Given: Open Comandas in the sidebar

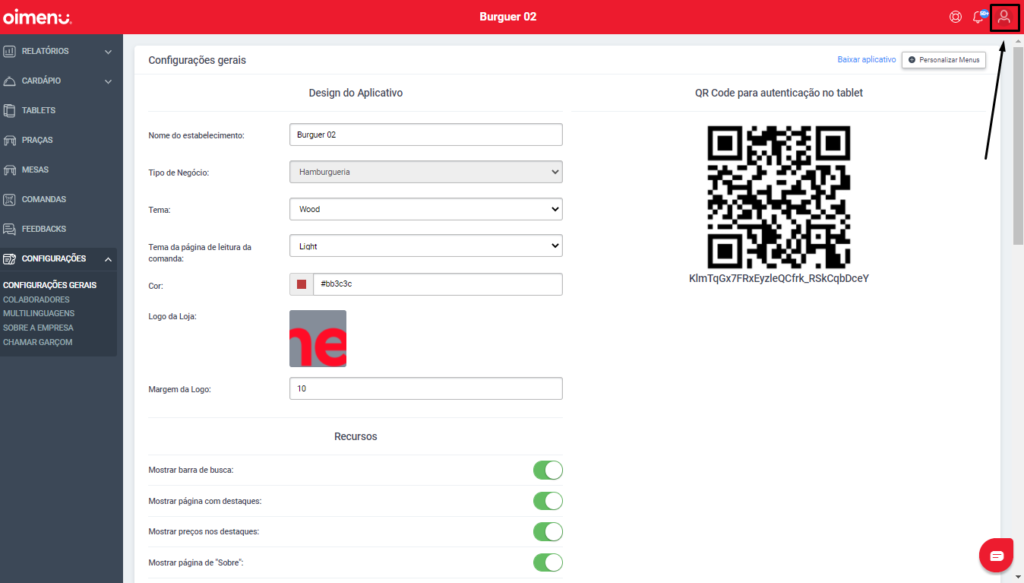Looking at the screenshot, I should [44, 200].
